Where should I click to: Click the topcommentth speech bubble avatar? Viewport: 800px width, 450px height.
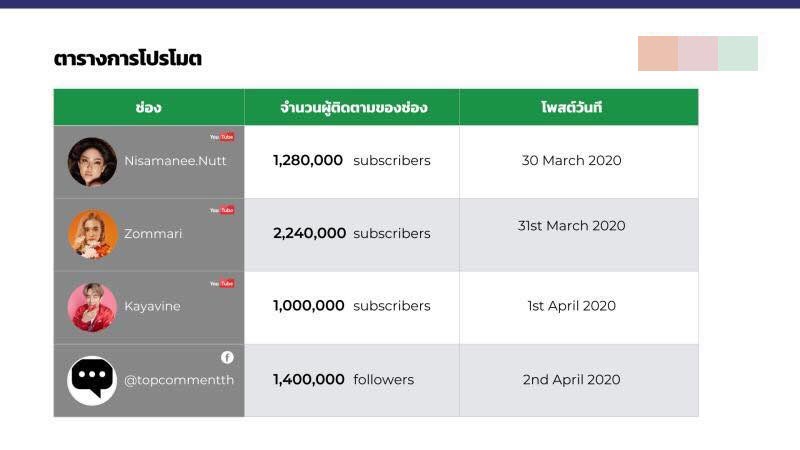pyautogui.click(x=92, y=381)
